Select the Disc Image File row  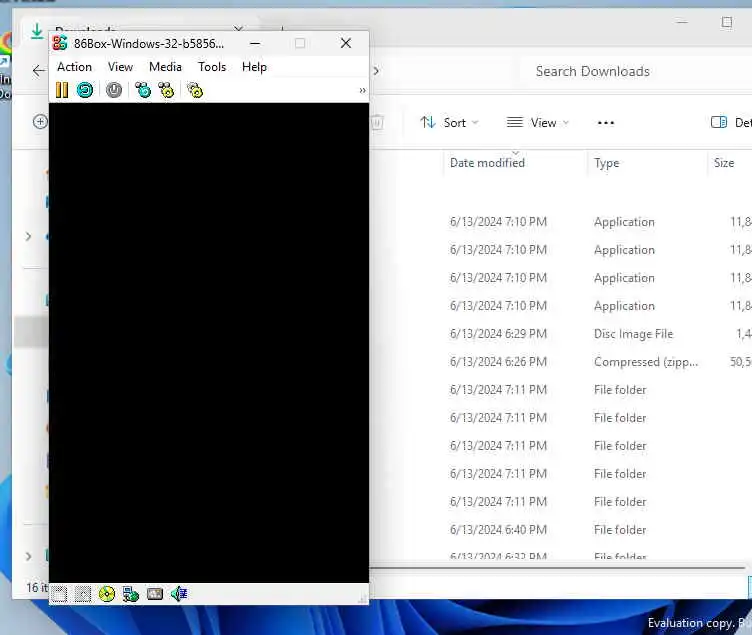tap(561, 334)
